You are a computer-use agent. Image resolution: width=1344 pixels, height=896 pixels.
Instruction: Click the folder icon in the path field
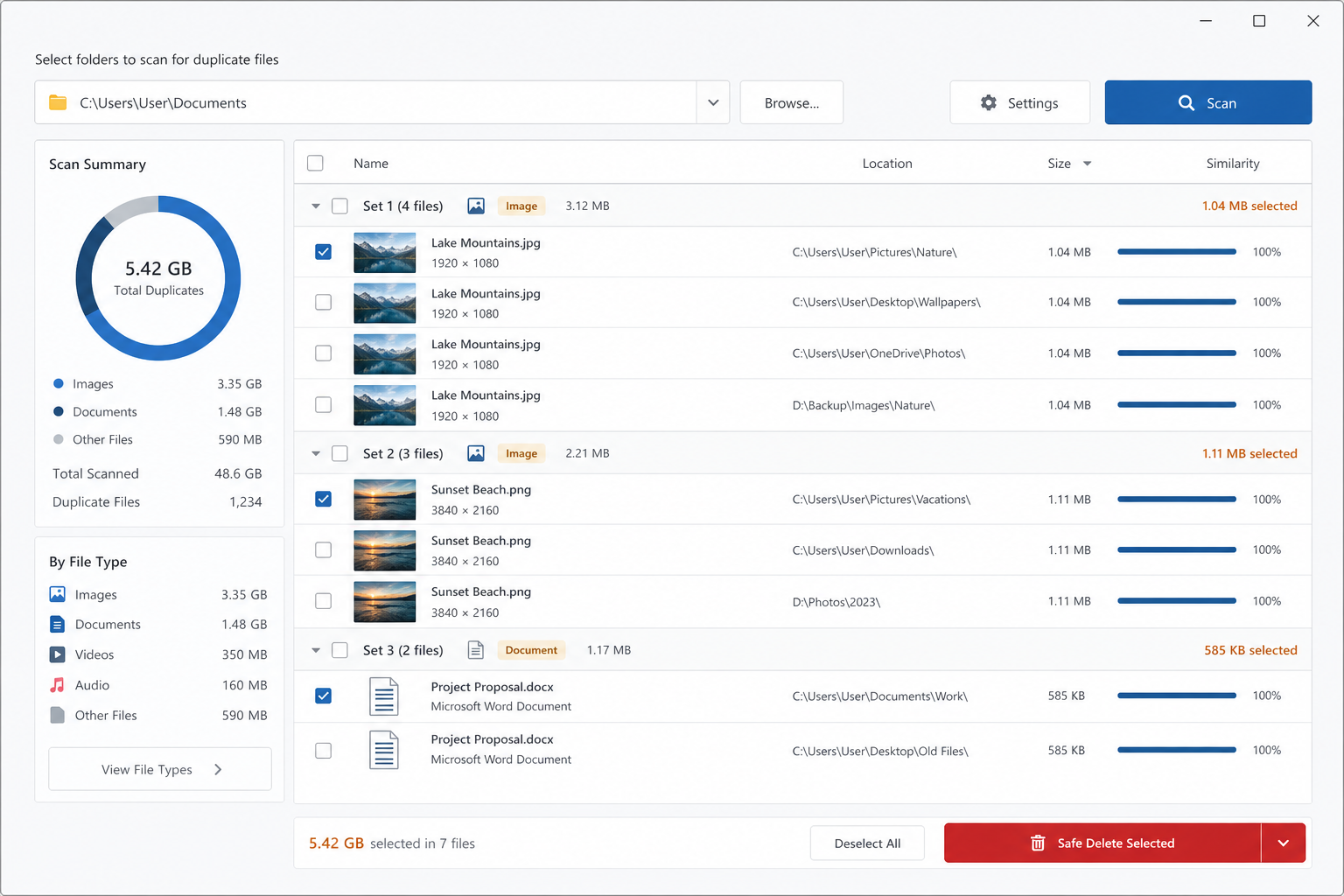[58, 102]
